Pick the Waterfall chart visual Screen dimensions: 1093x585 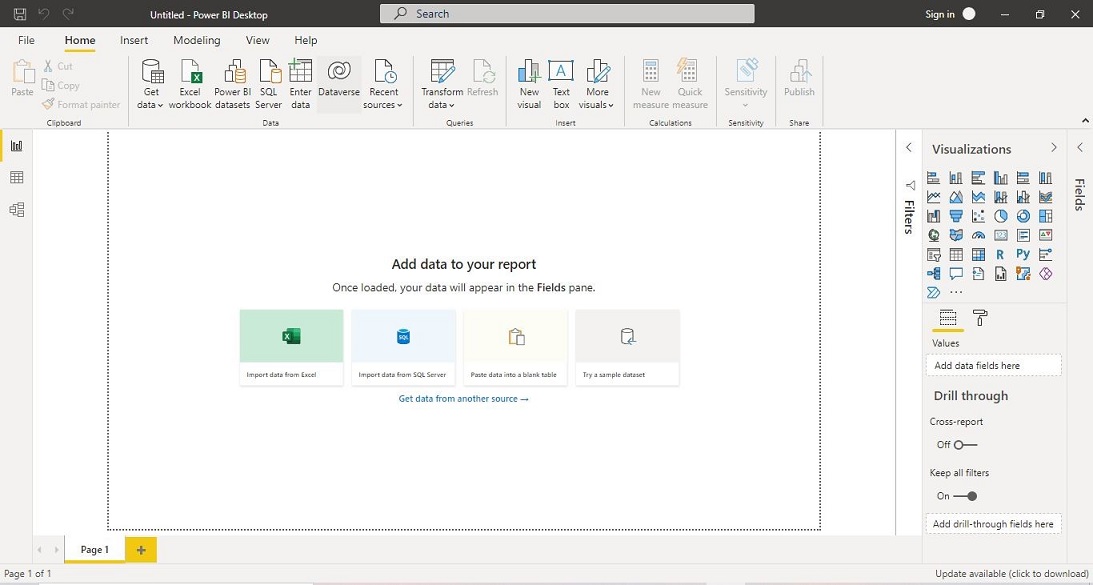(933, 216)
